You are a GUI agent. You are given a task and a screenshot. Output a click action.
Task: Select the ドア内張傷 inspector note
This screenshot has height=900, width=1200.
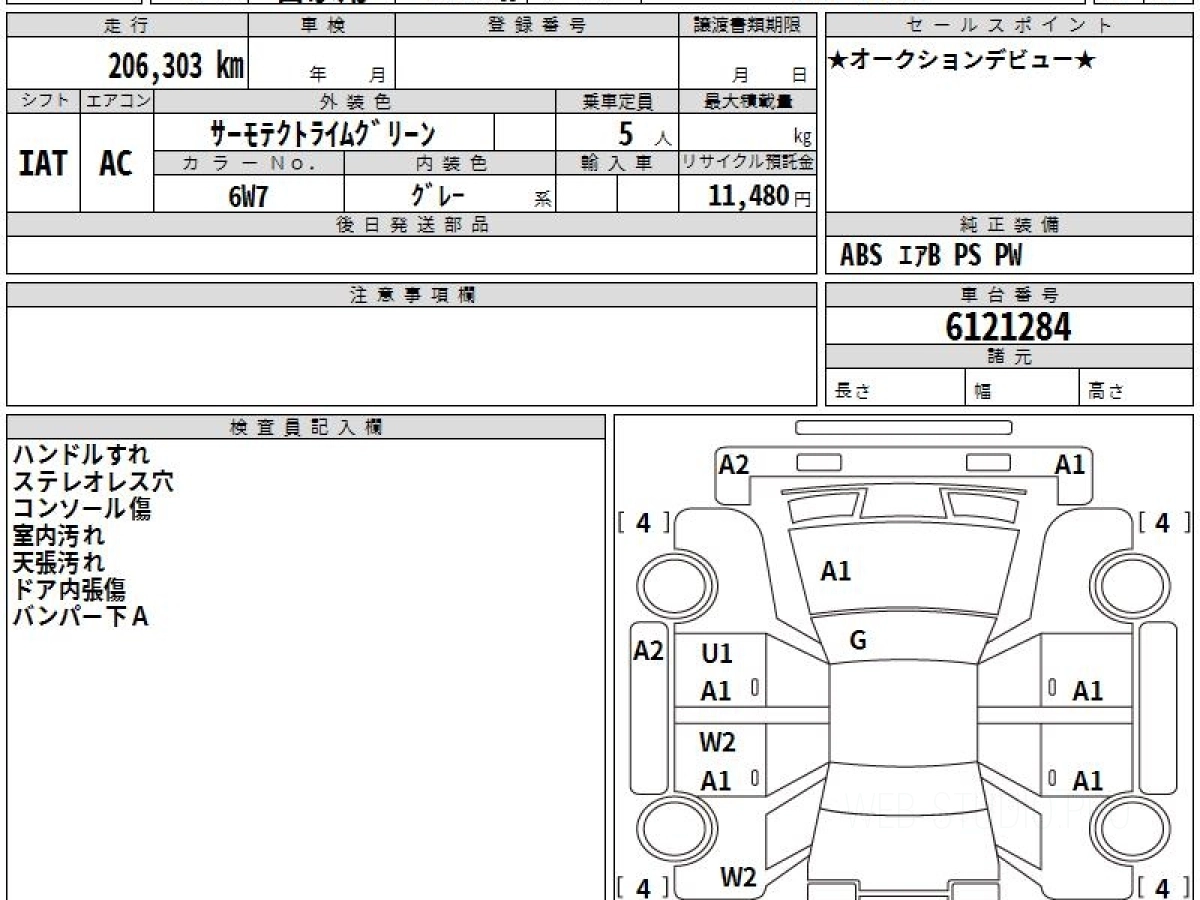[70, 590]
